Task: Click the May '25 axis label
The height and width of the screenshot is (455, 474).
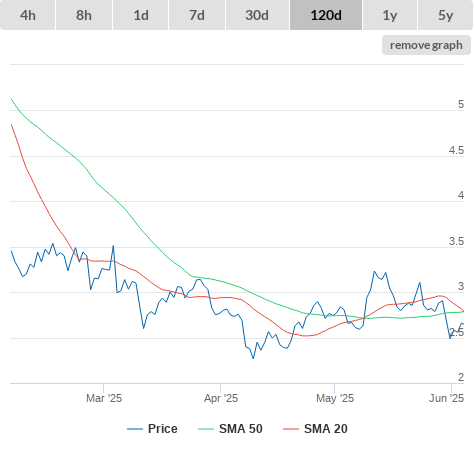Action: click(335, 398)
